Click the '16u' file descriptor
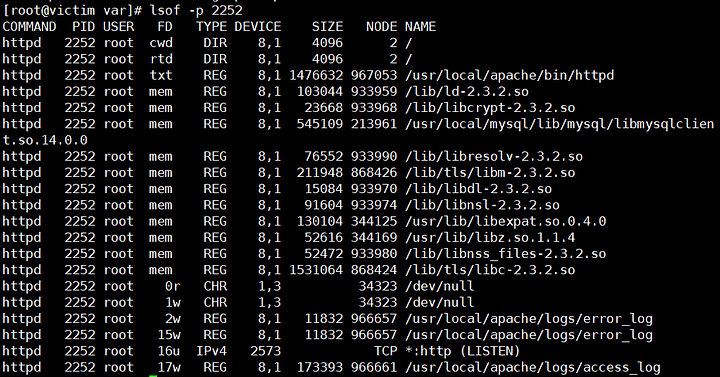 169,351
